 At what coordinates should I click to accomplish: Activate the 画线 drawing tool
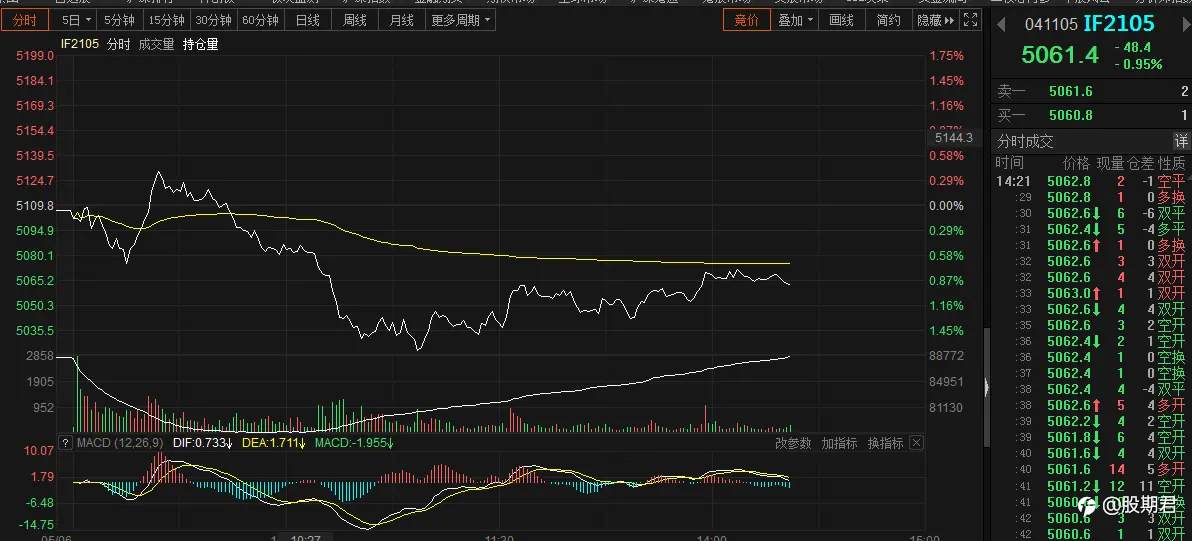pyautogui.click(x=842, y=21)
